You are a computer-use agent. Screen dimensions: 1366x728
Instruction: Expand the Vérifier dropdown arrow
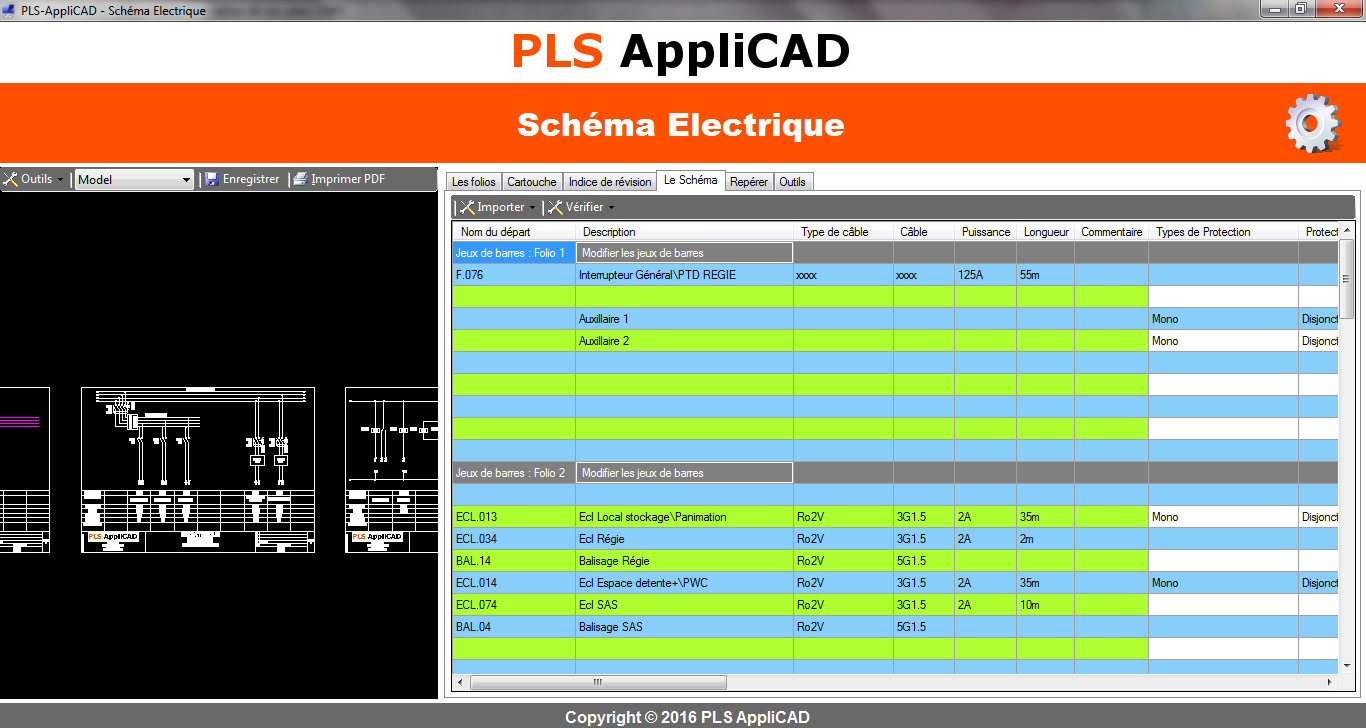coord(611,208)
